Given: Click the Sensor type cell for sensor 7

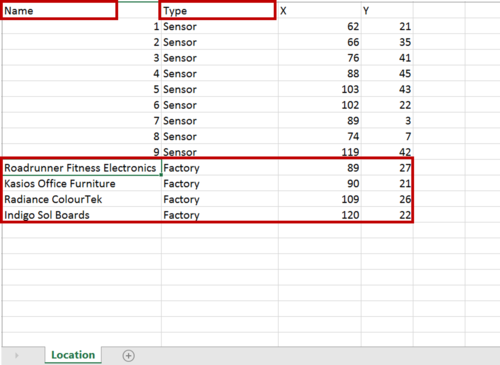Looking at the screenshot, I should coord(220,120).
